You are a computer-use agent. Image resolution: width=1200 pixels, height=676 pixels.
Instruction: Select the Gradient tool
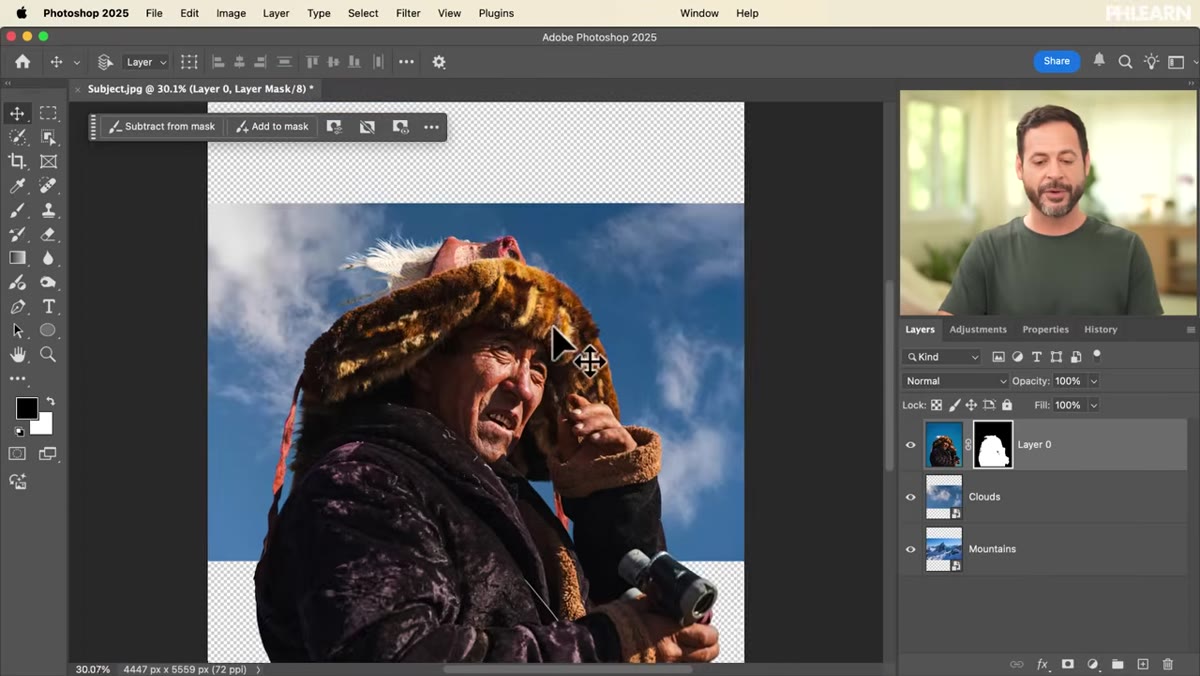17,258
